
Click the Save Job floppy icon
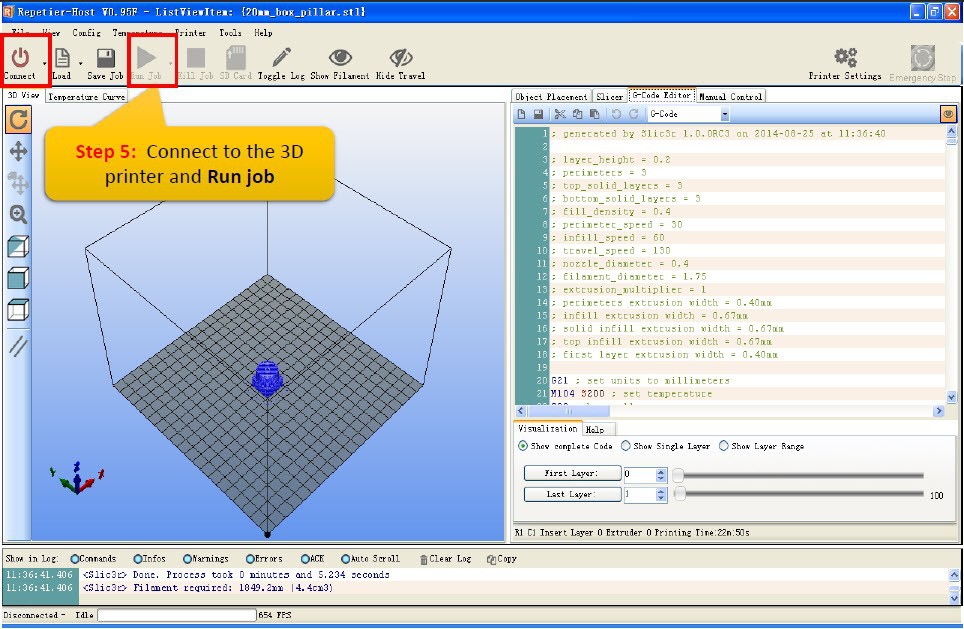pos(104,58)
